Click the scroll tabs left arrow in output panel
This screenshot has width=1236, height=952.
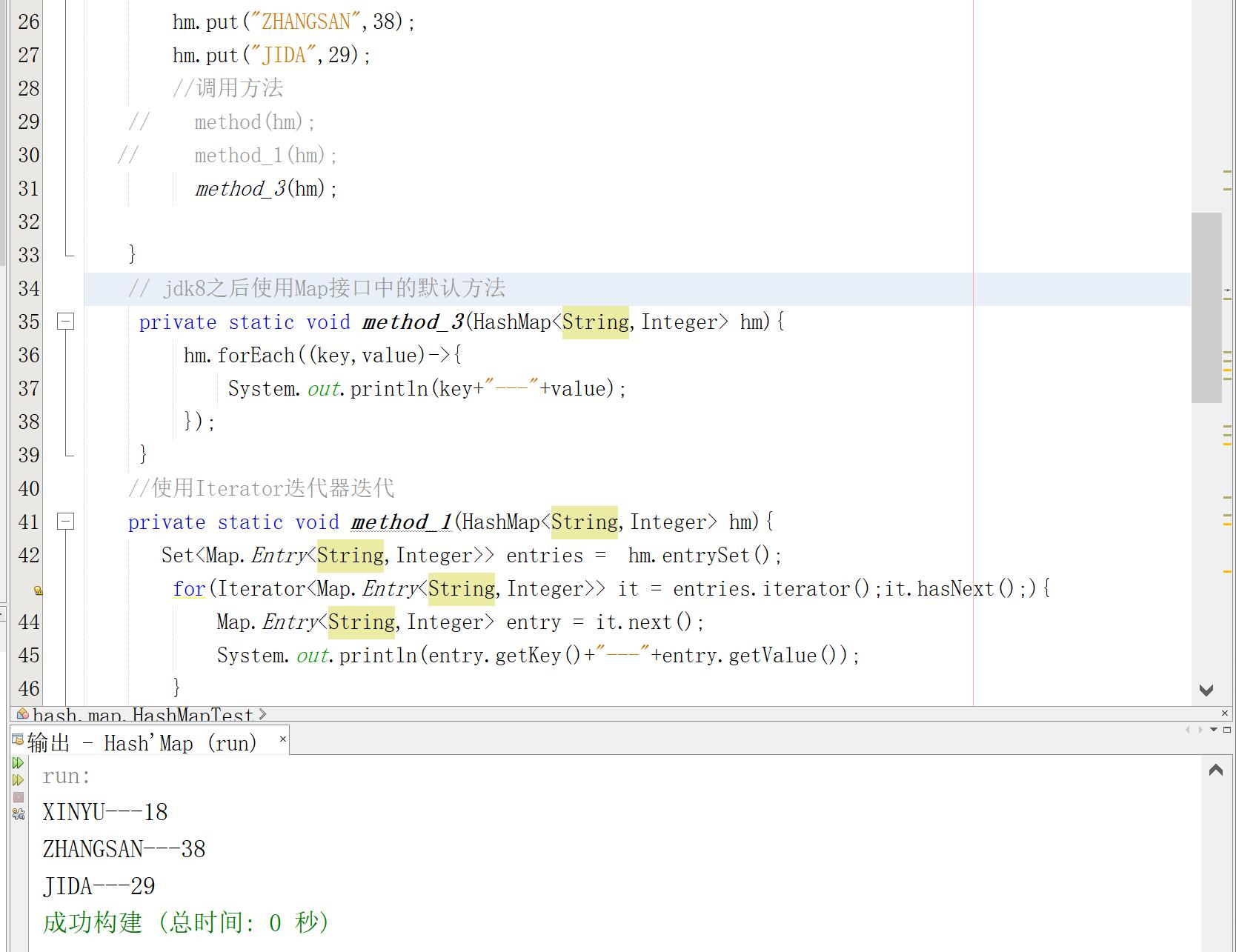(1188, 730)
